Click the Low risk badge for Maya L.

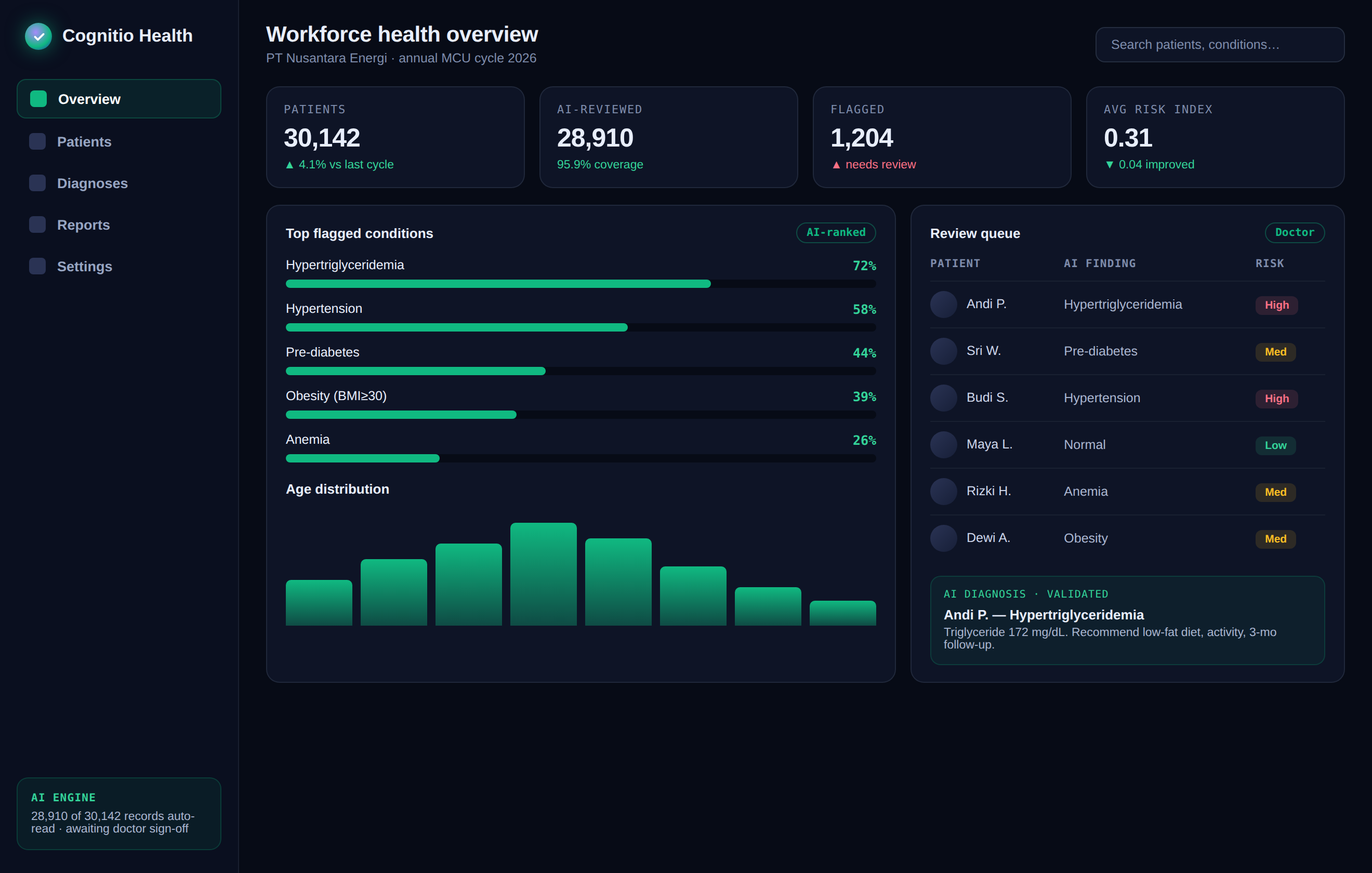point(1276,445)
